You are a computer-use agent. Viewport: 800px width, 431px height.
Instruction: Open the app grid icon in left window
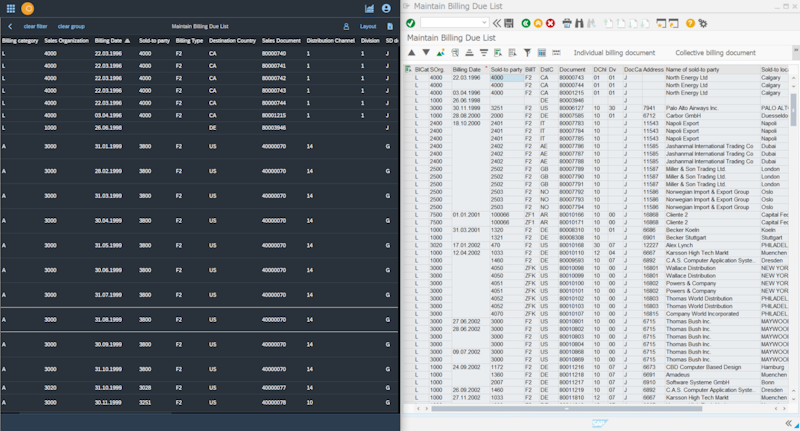(11, 8)
